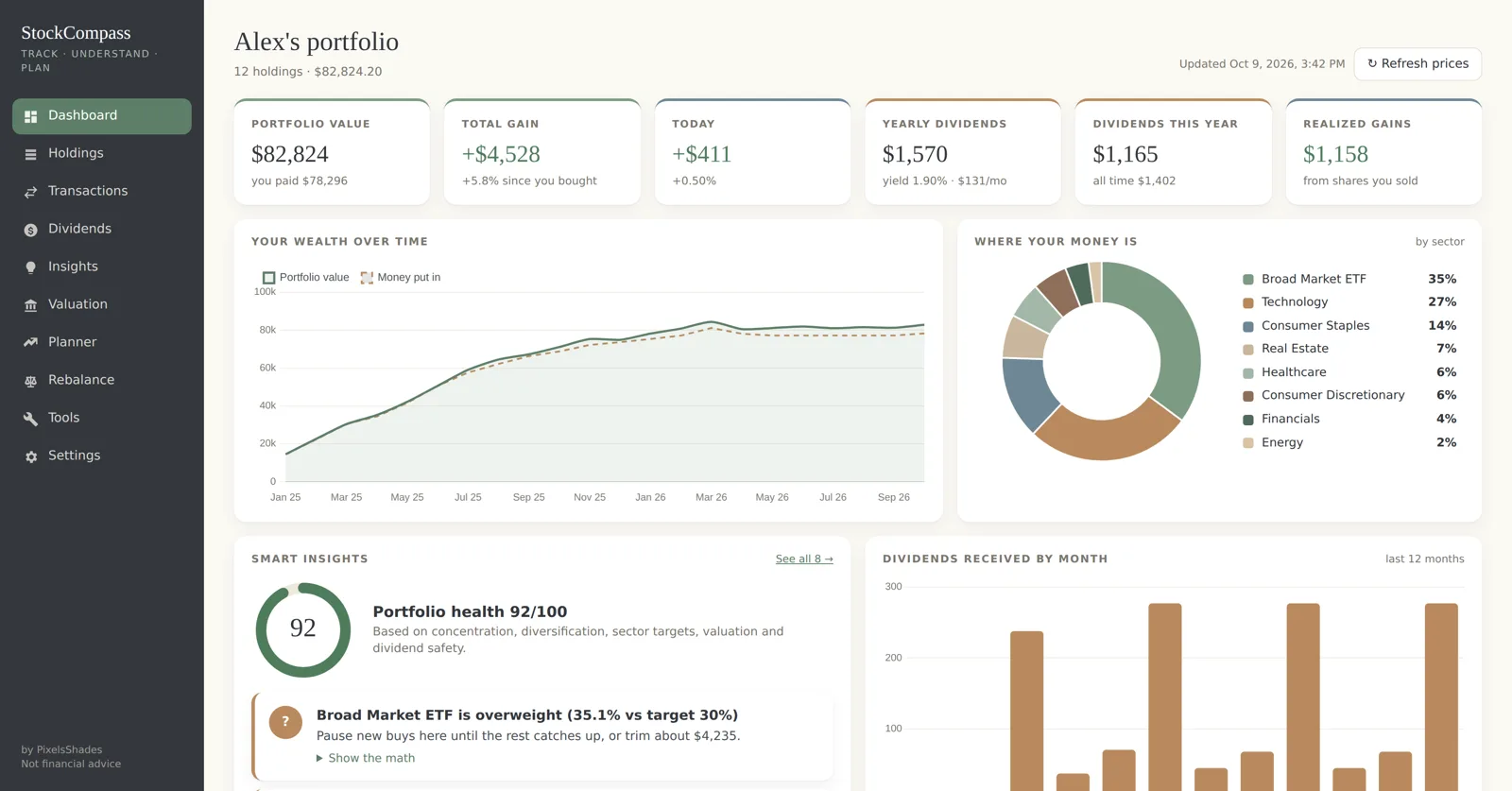Navigate to Dividends
Viewport: 1512px width, 791px height.
102,229
